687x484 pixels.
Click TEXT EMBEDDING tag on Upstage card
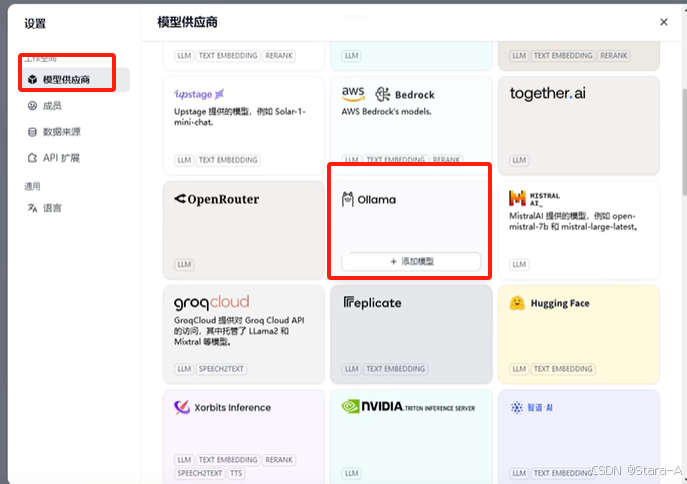[x=228, y=160]
